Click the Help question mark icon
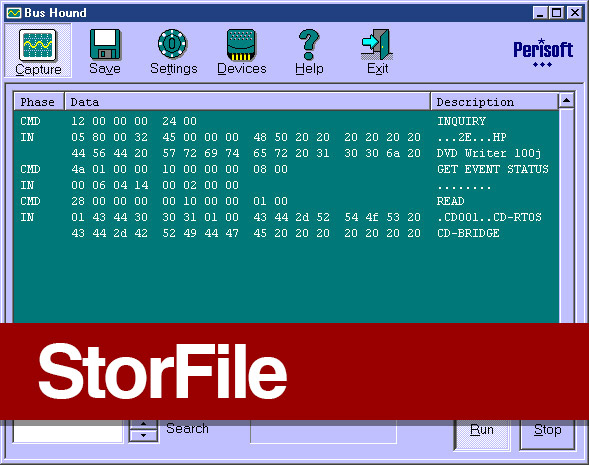The height and width of the screenshot is (465, 589). click(x=309, y=45)
